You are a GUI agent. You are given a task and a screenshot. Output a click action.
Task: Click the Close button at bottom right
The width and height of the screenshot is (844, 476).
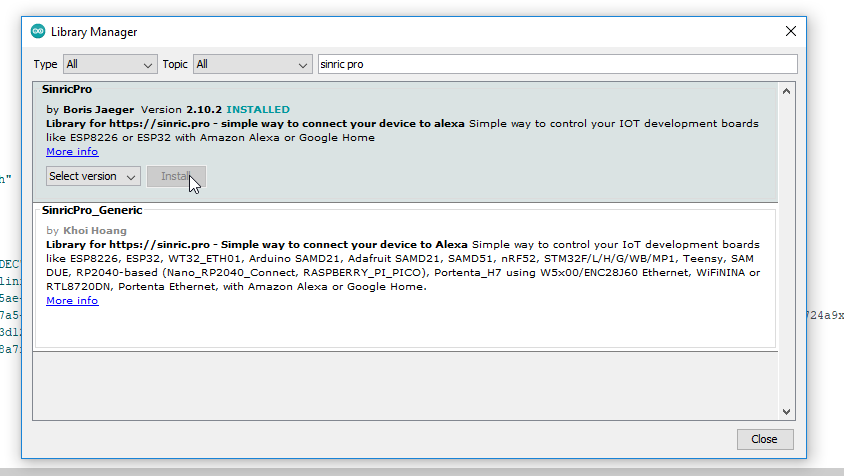coord(764,439)
